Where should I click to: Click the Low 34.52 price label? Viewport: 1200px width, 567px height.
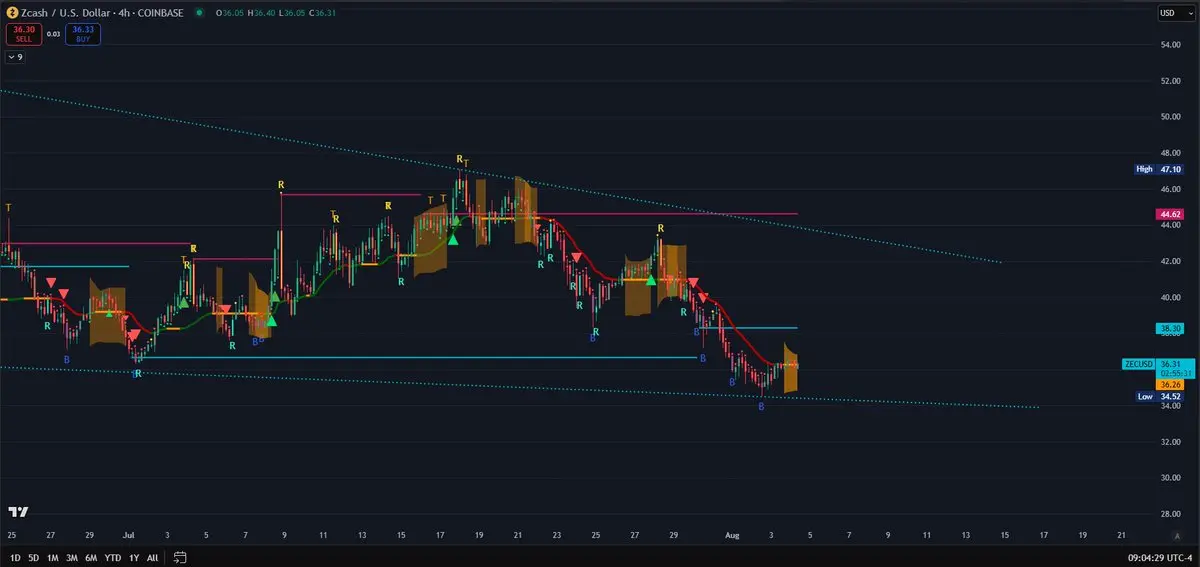tap(1160, 396)
